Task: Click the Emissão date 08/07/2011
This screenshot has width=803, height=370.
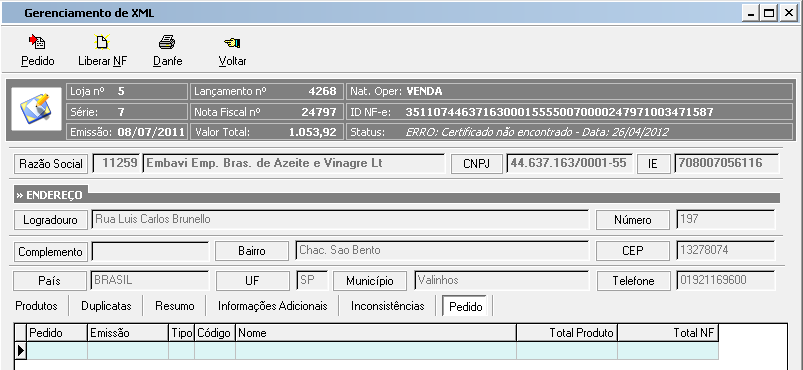Action: (151, 132)
